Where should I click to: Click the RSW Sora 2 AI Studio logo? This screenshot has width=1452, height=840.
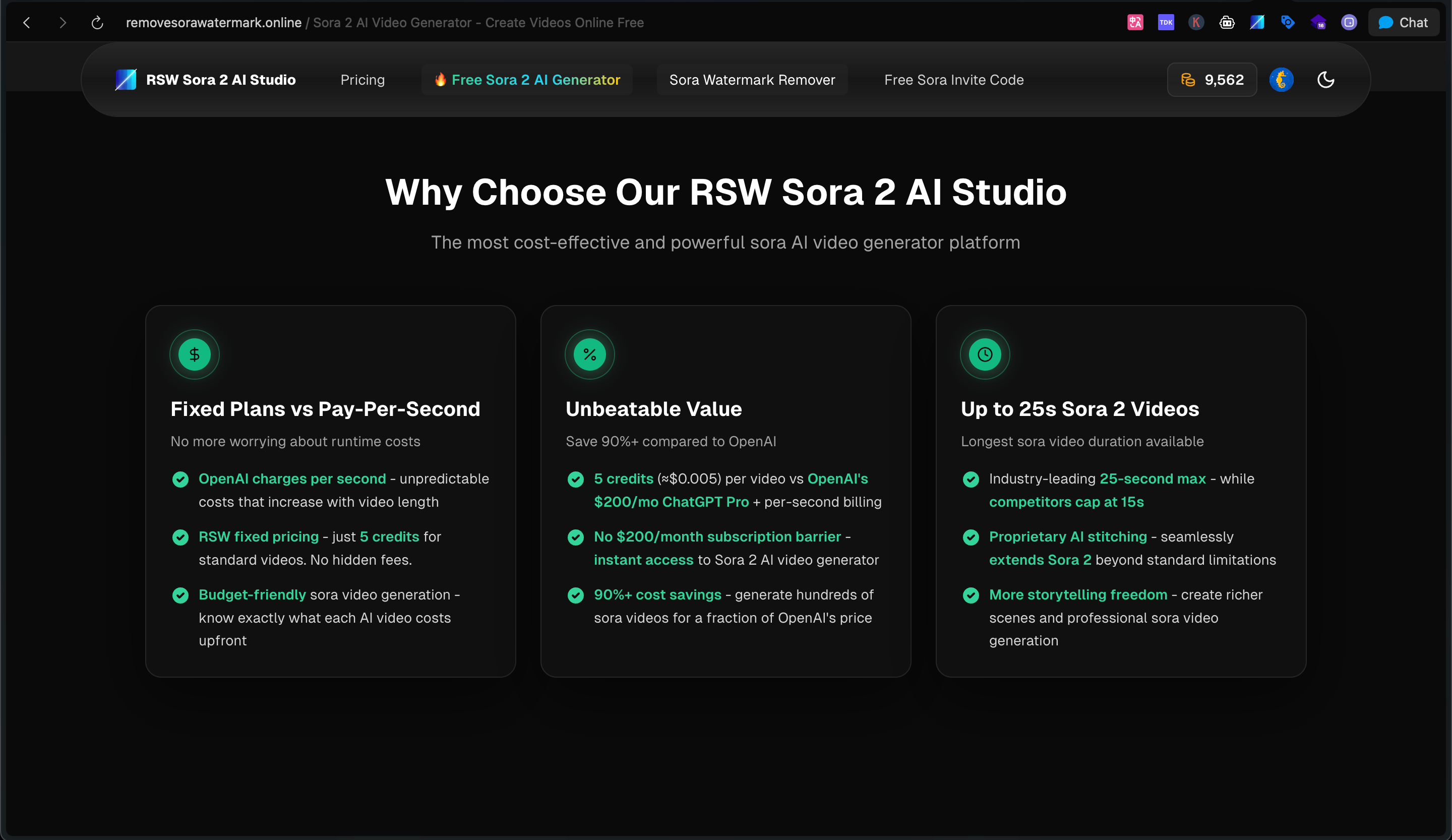pyautogui.click(x=206, y=80)
